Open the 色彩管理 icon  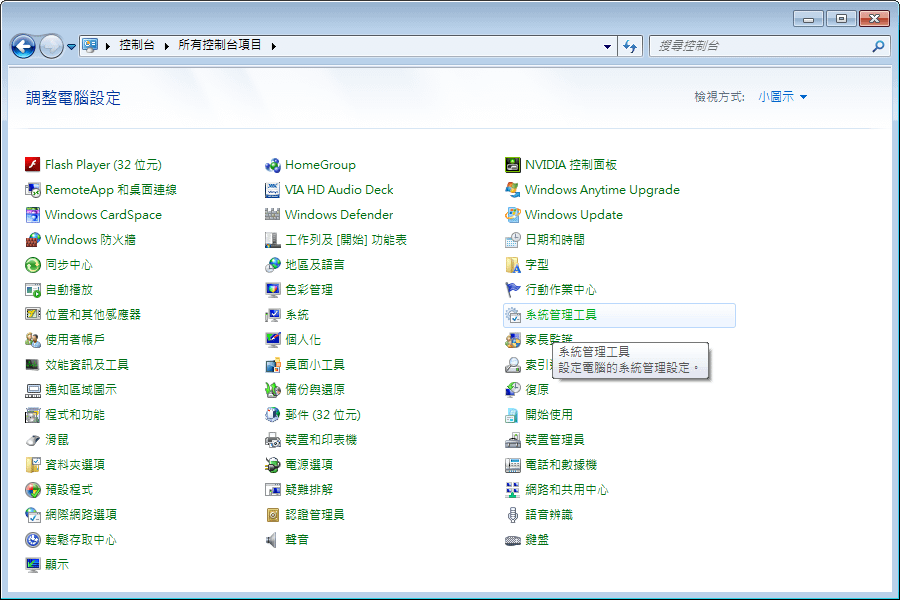[273, 290]
